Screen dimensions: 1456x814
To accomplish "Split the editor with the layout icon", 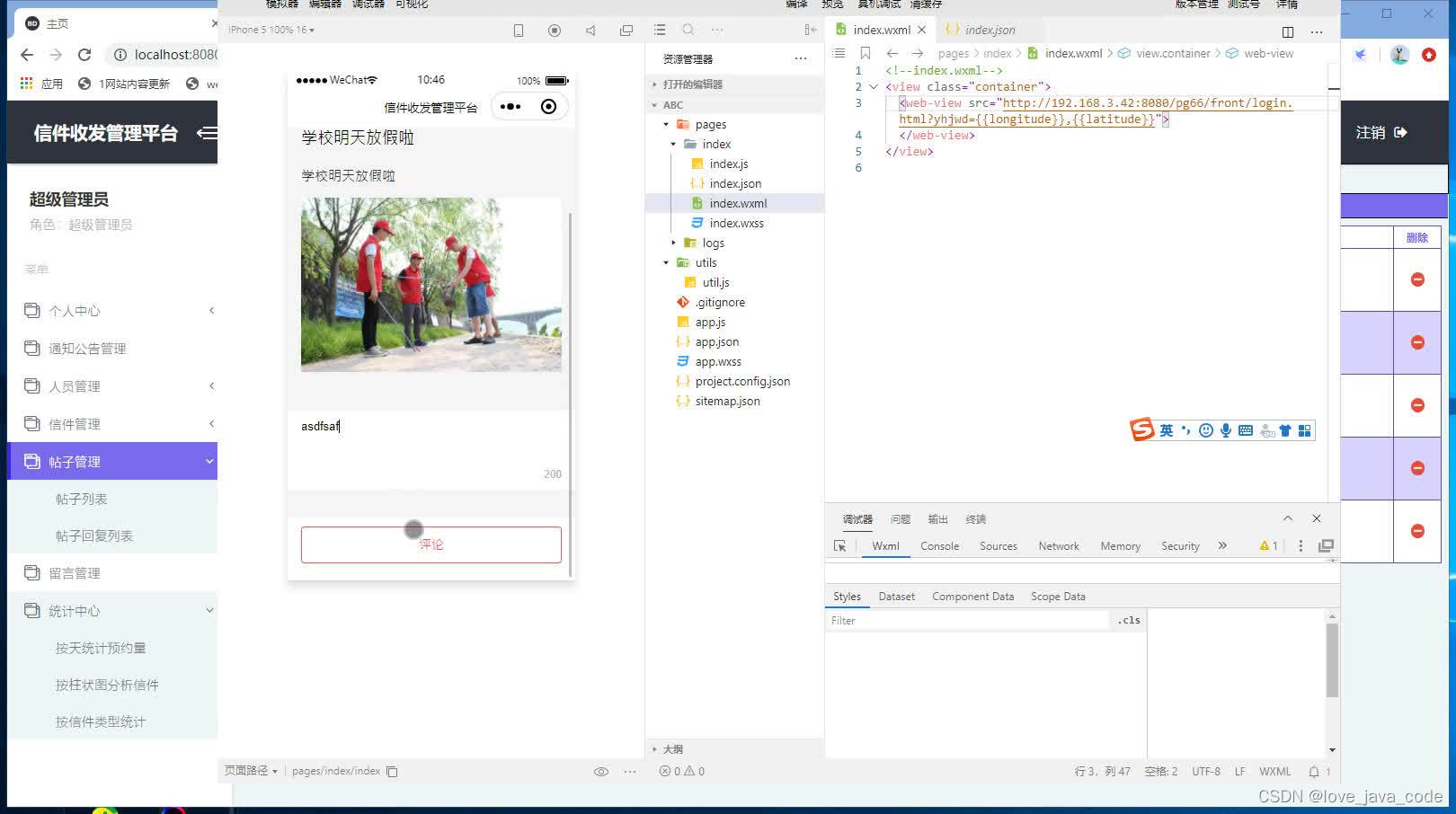I will [1288, 31].
